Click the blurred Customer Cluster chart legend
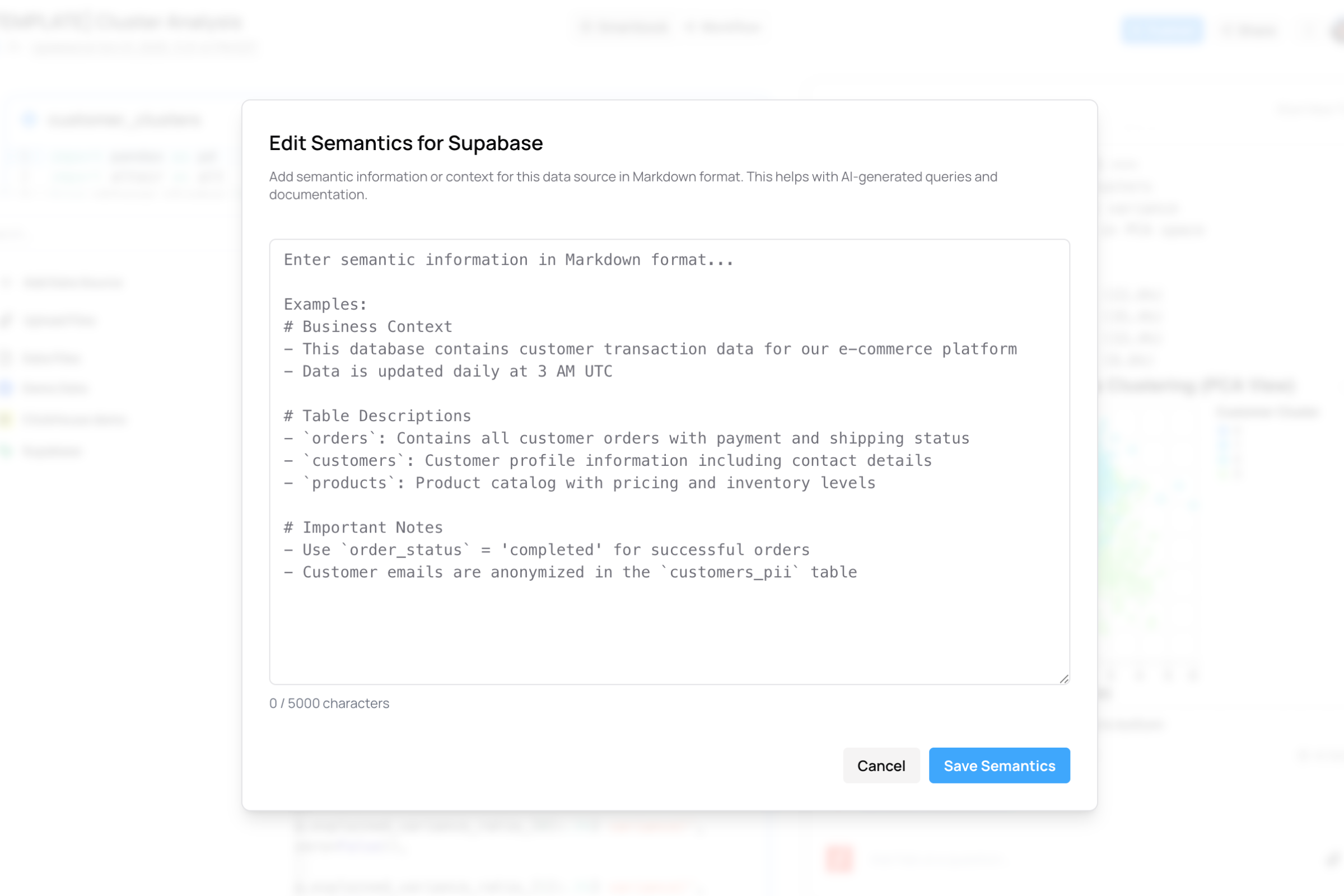Viewport: 1344px width, 896px height. pyautogui.click(x=1266, y=412)
